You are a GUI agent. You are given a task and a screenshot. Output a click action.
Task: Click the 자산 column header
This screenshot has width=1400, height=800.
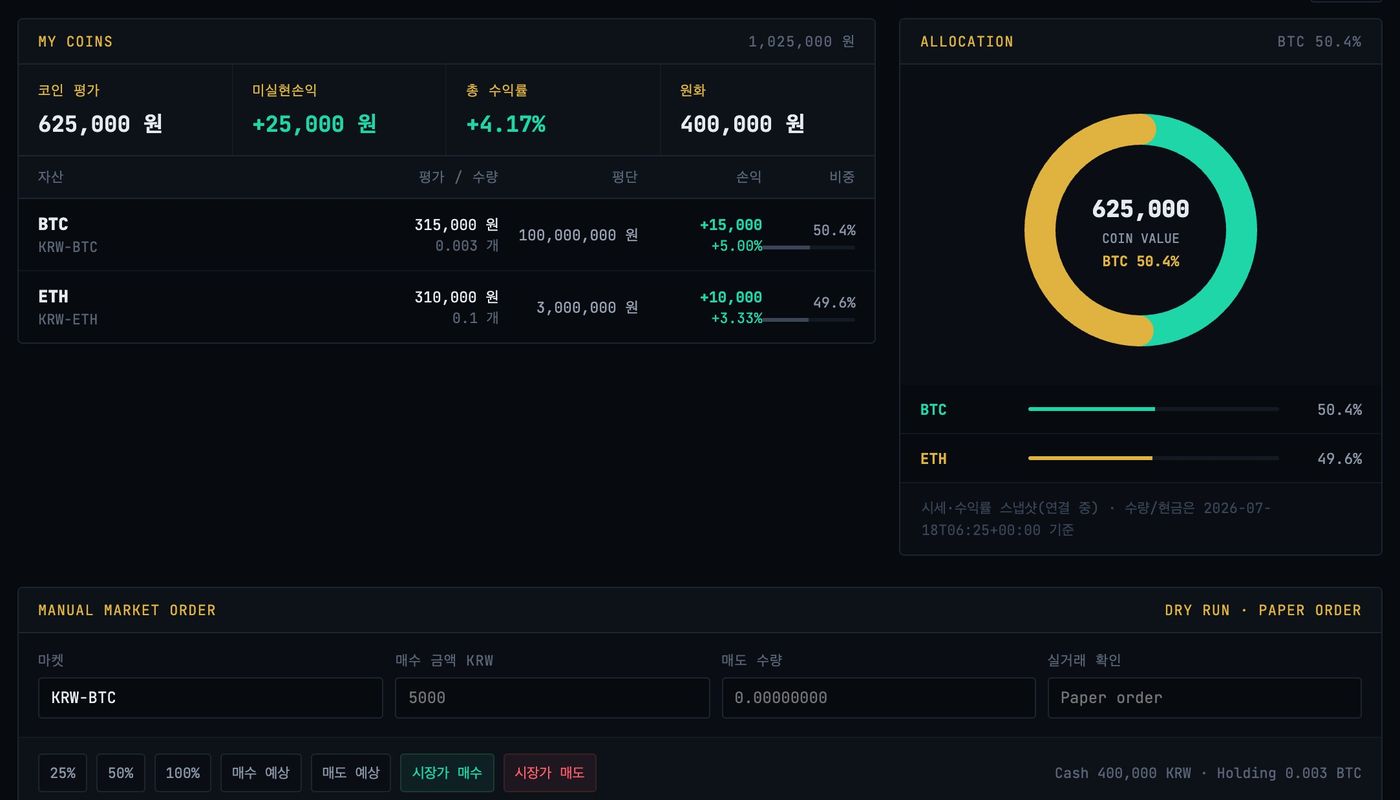pyautogui.click(x=50, y=177)
